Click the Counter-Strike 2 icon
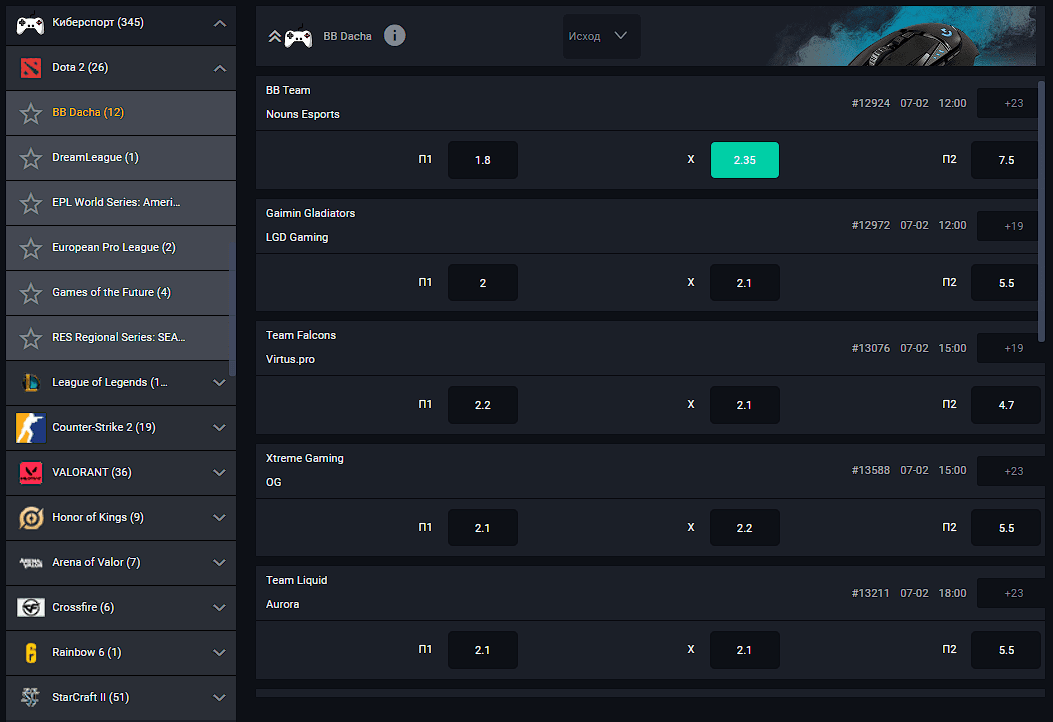Screen dimensions: 1053x722 coord(30,428)
